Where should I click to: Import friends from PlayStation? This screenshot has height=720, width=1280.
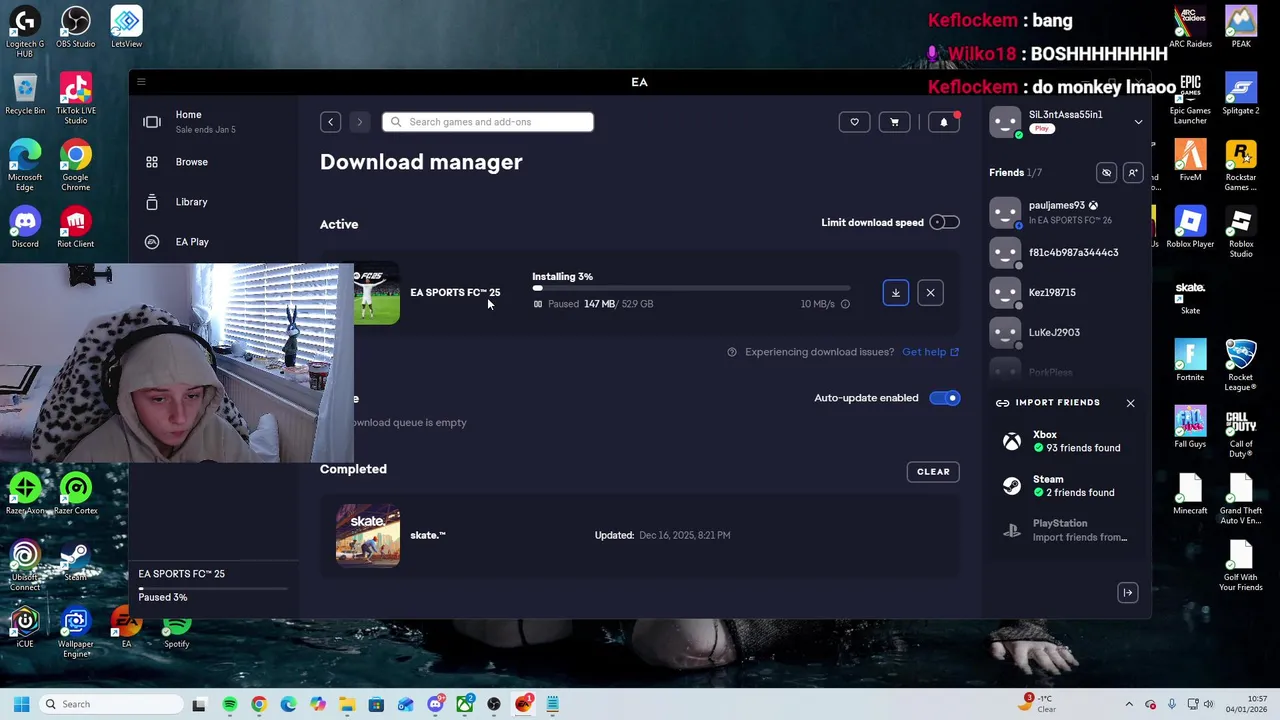coord(1066,530)
